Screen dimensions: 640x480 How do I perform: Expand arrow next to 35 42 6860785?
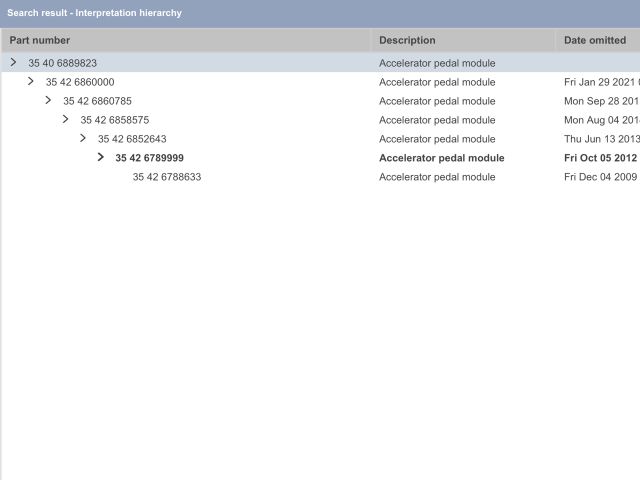click(48, 100)
